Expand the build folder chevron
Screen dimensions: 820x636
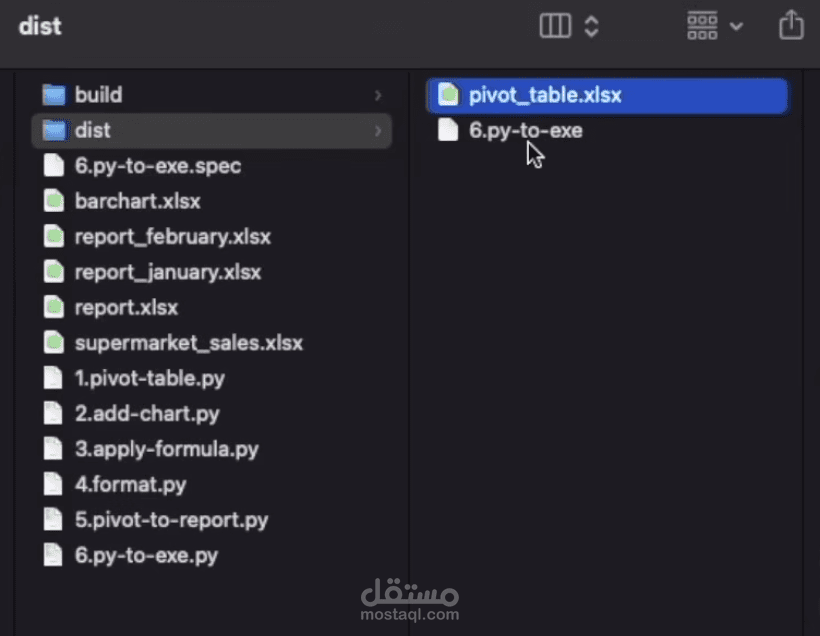(378, 95)
